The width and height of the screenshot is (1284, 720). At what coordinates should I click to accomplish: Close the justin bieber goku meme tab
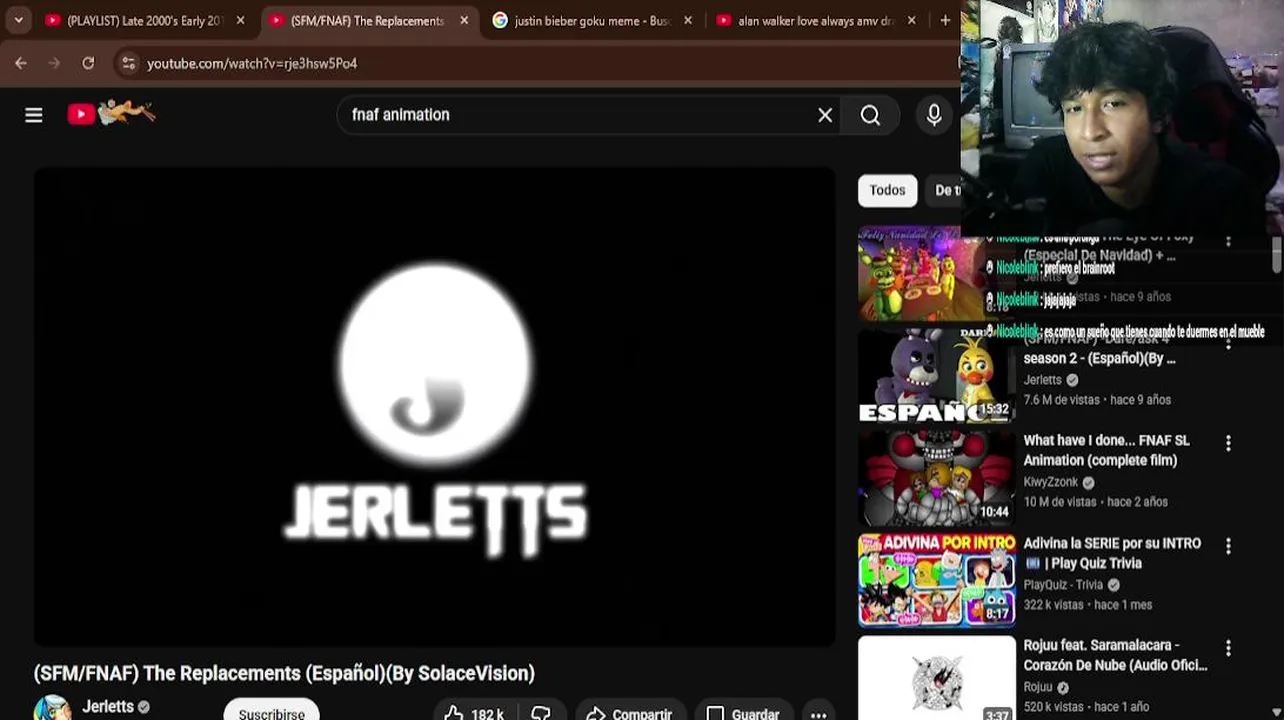(688, 20)
